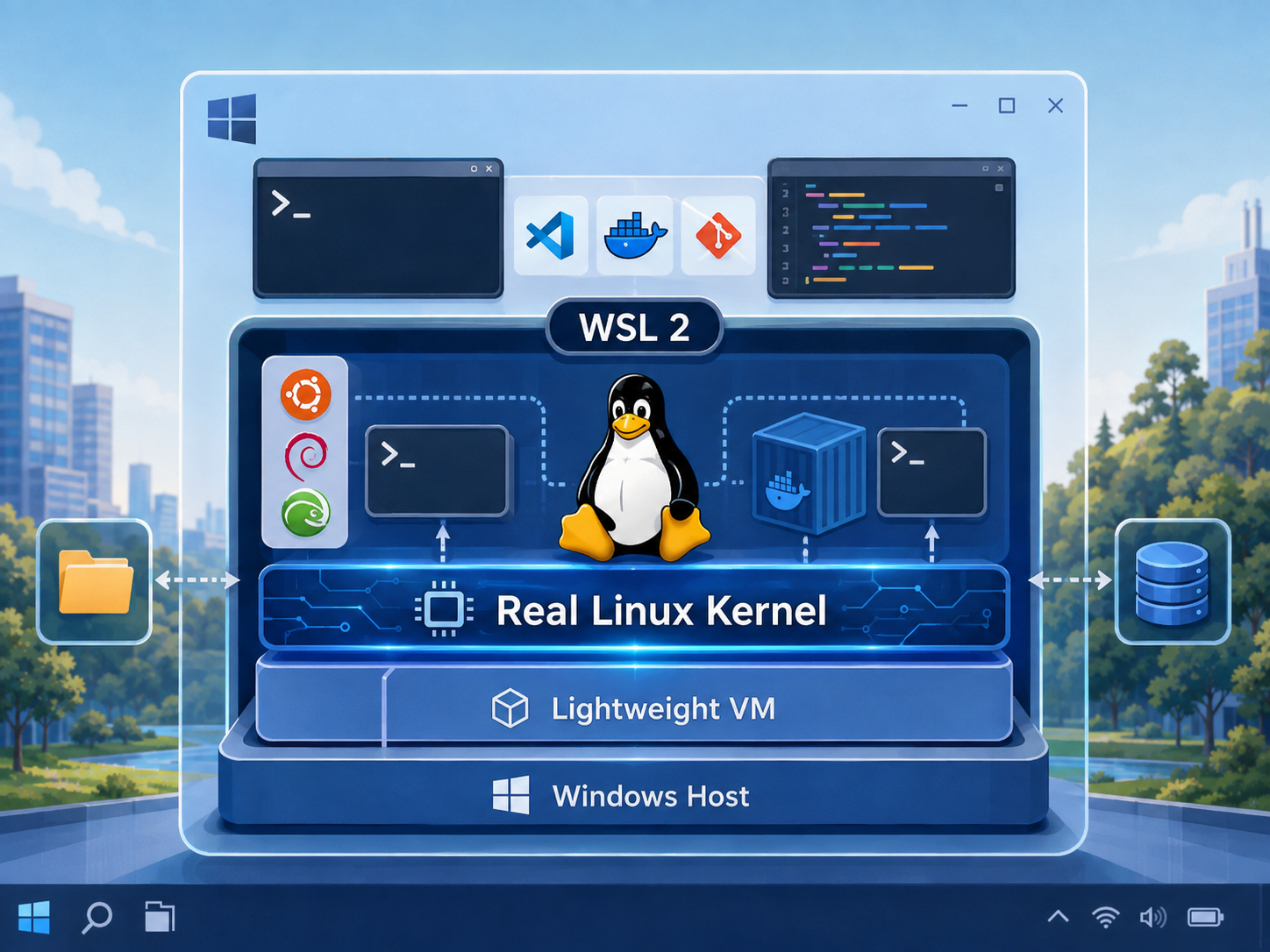Image resolution: width=1270 pixels, height=952 pixels.
Task: Select the Ubuntu distro icon
Action: 306,394
